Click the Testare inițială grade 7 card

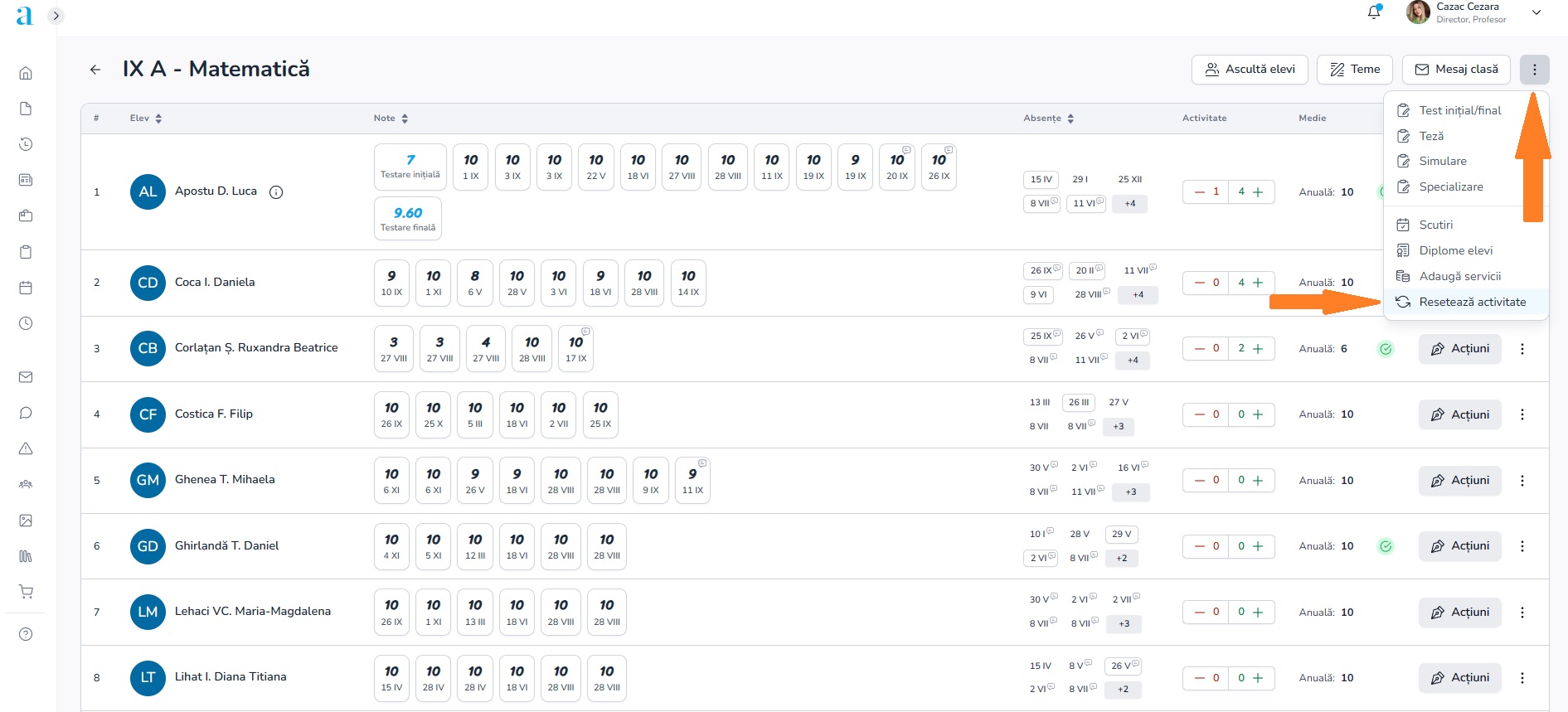coord(410,167)
